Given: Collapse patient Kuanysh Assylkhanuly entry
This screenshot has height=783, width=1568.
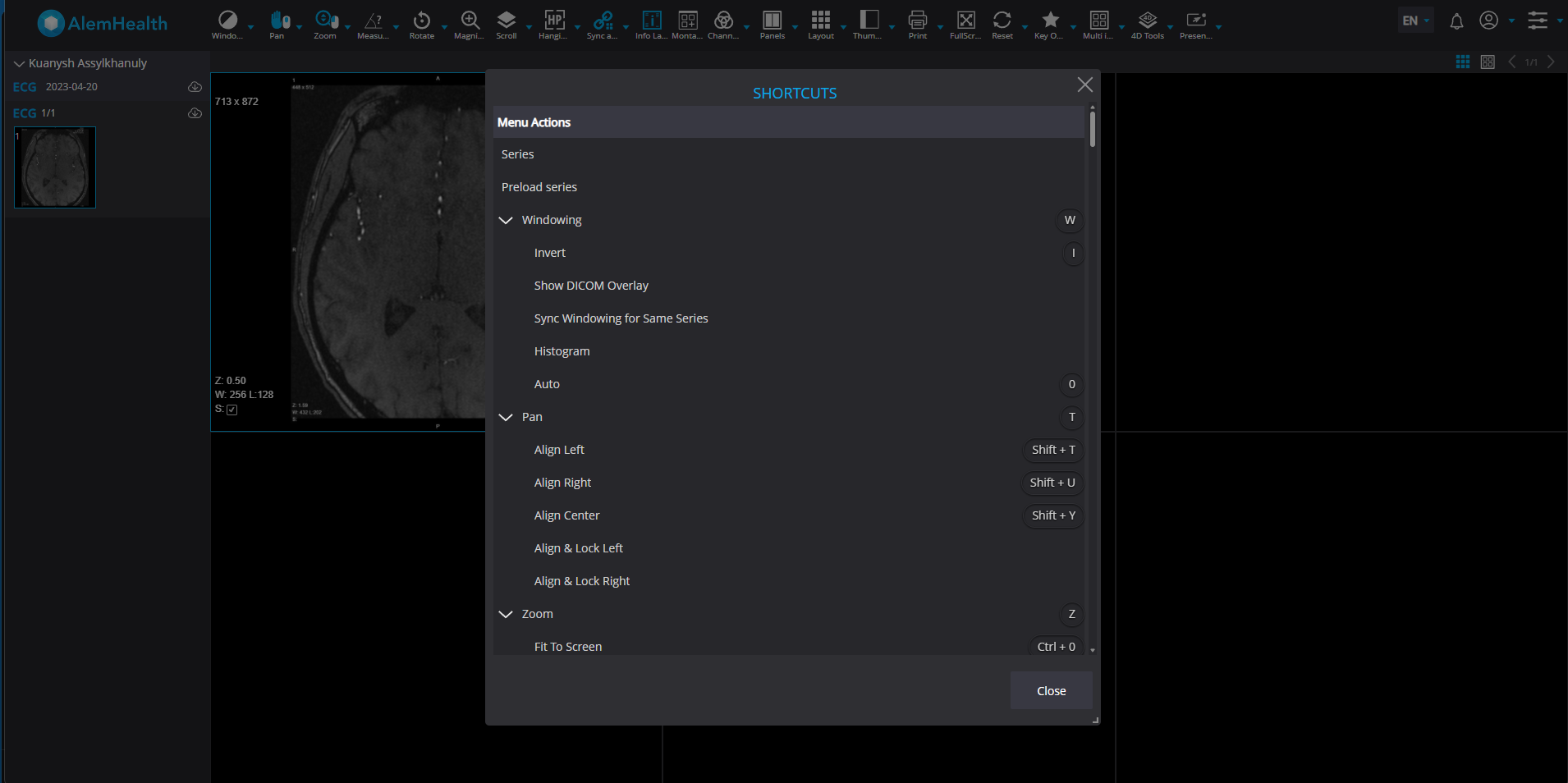Looking at the screenshot, I should [x=19, y=63].
